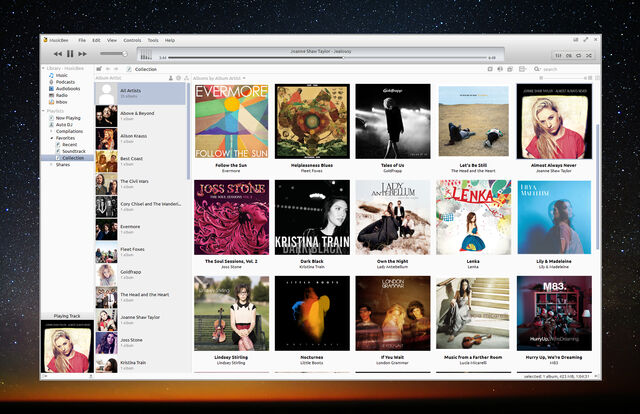
Task: Click the person icon in Album Artist header
Action: [171, 78]
